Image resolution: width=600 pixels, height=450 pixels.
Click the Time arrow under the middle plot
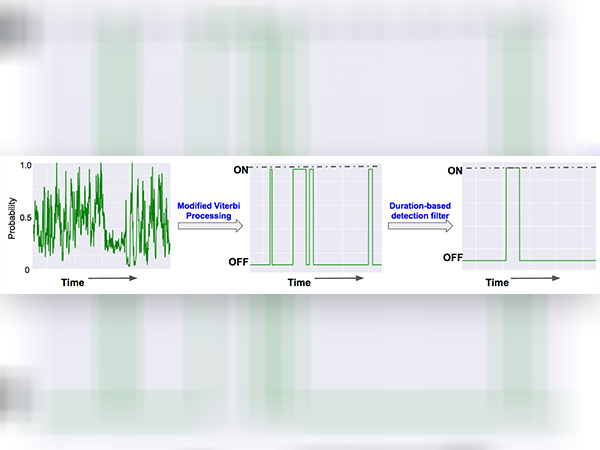pos(336,282)
